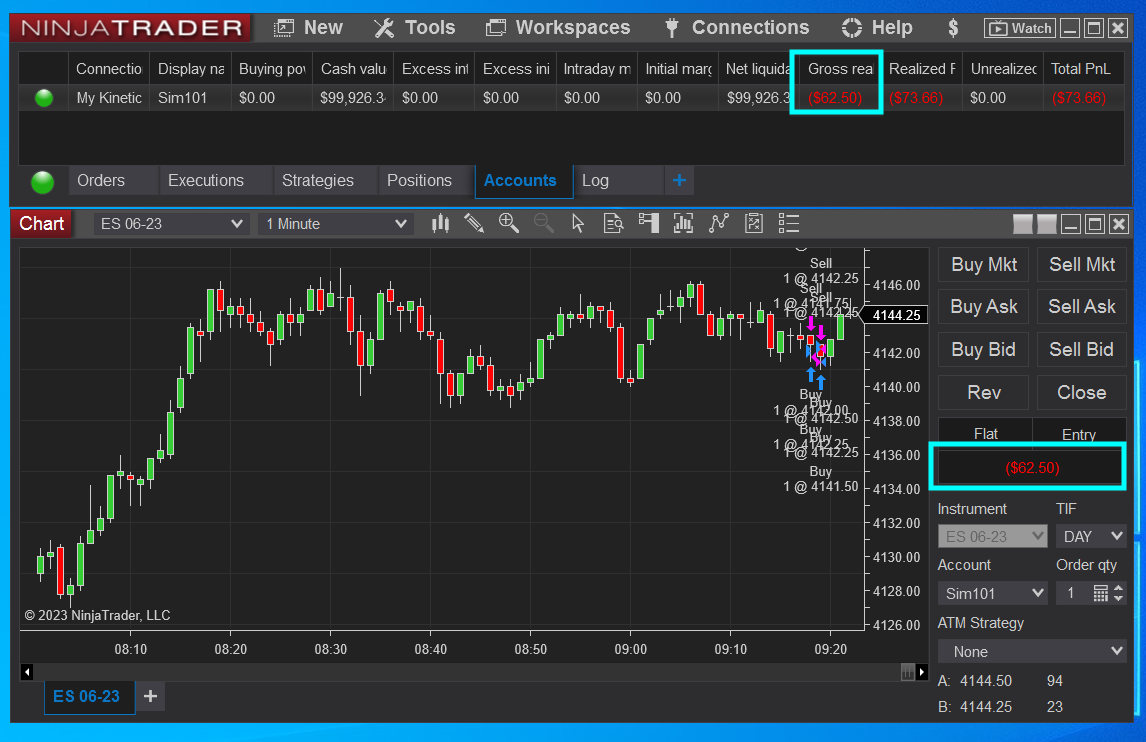Click the Buy Ask button
This screenshot has height=742, width=1146.
click(x=984, y=306)
